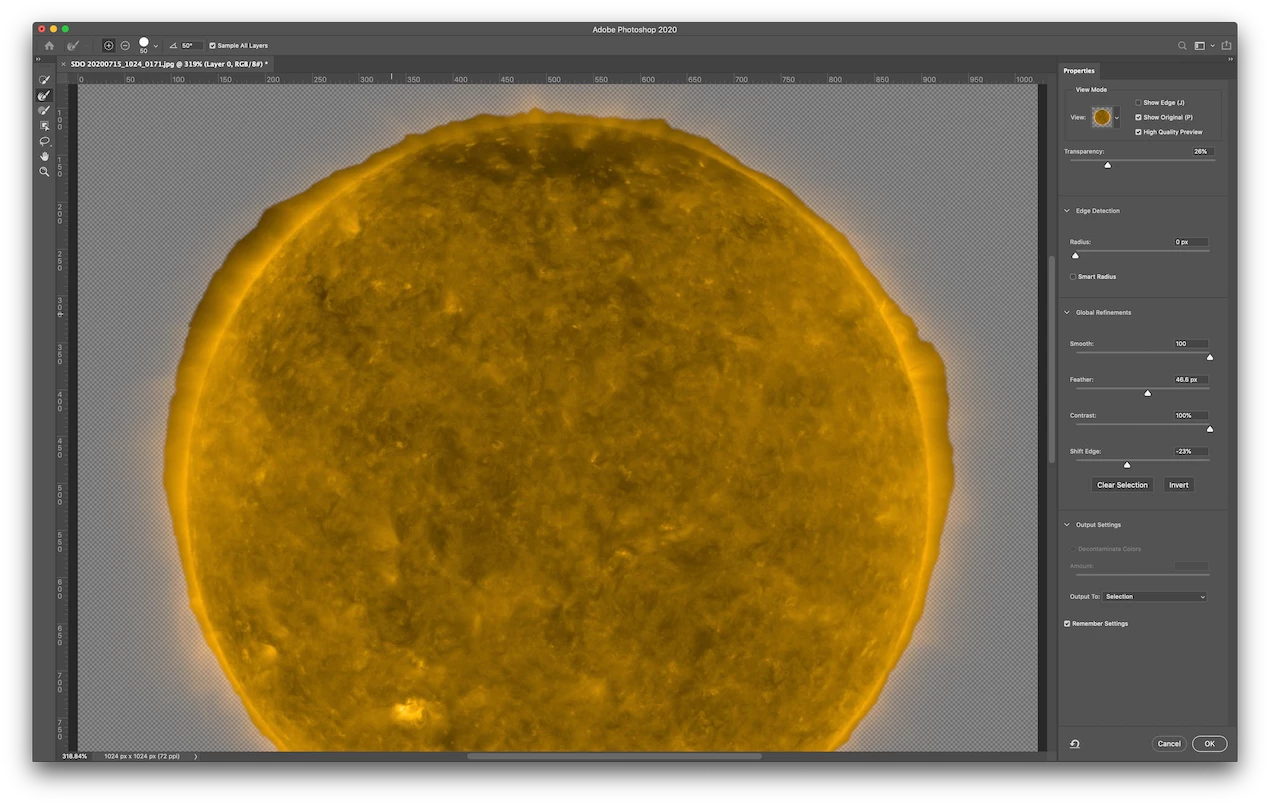Select the Hand tool
The height and width of the screenshot is (805, 1270).
click(x=44, y=157)
